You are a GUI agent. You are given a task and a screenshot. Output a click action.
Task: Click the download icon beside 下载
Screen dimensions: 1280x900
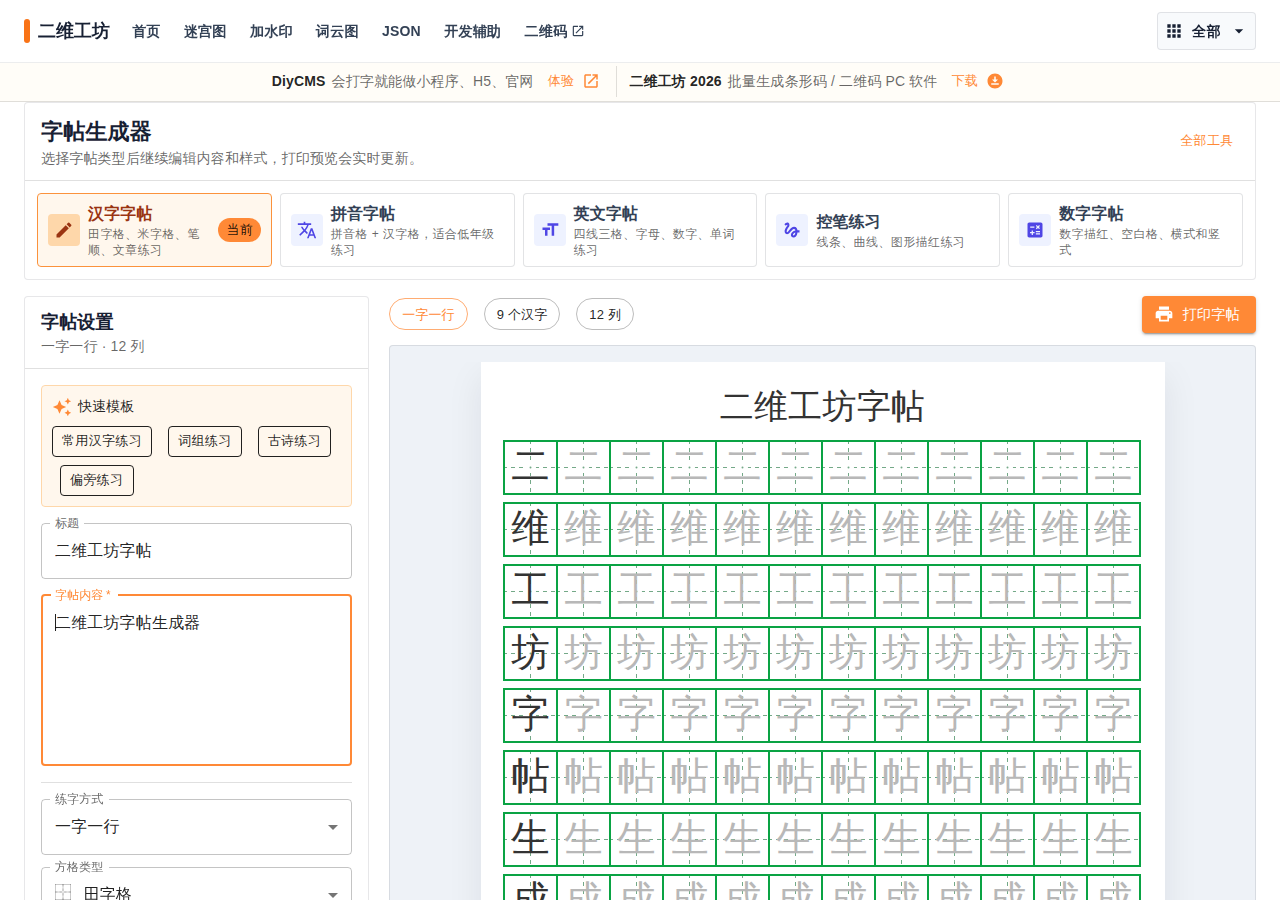point(995,81)
